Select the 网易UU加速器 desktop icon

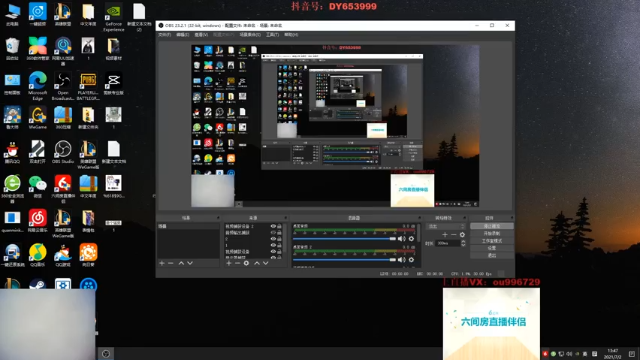[x=63, y=51]
